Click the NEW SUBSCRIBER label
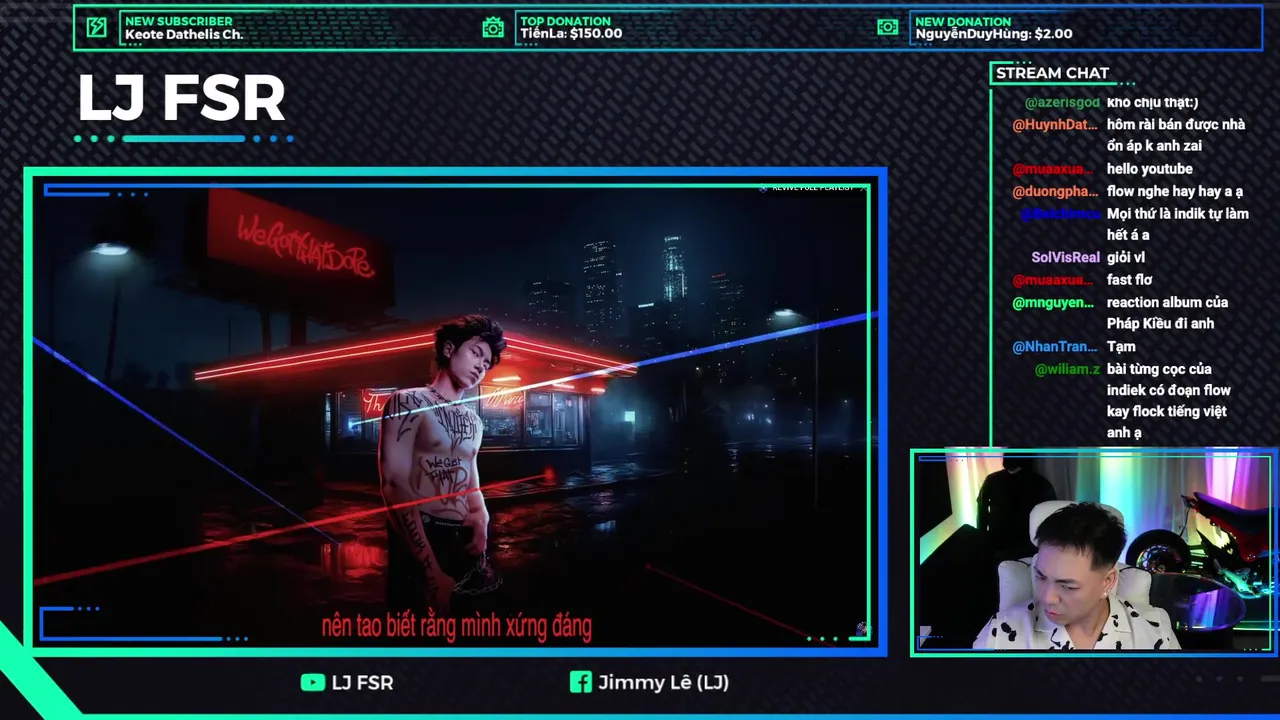 179,21
